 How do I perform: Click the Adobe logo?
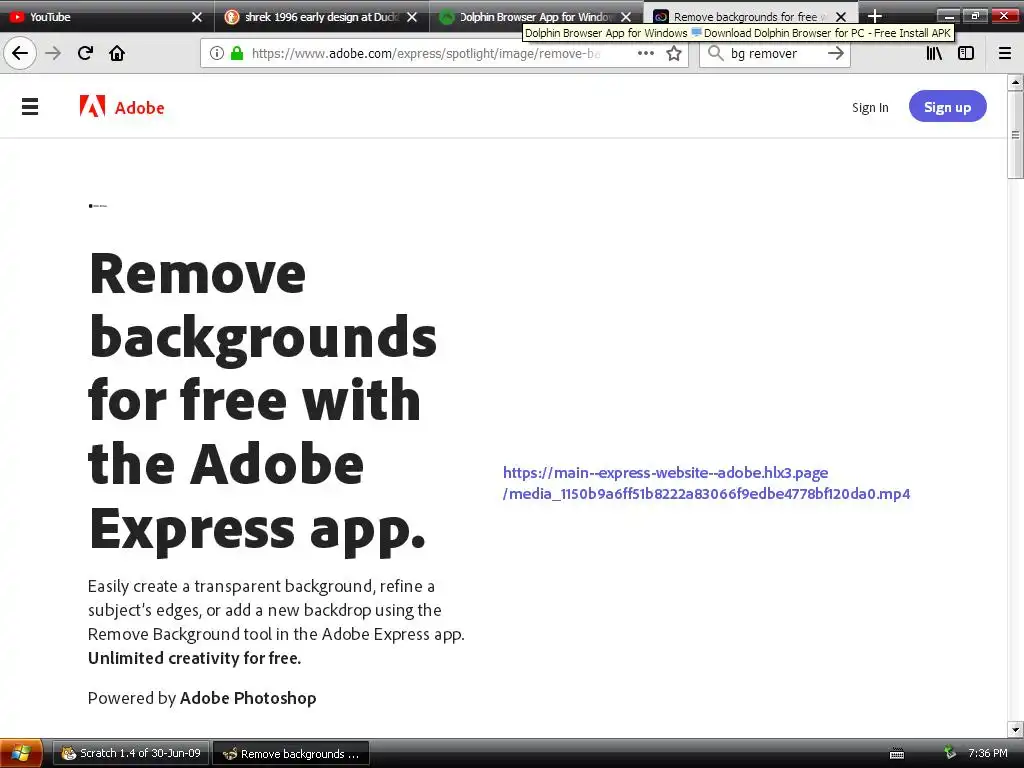tap(122, 106)
